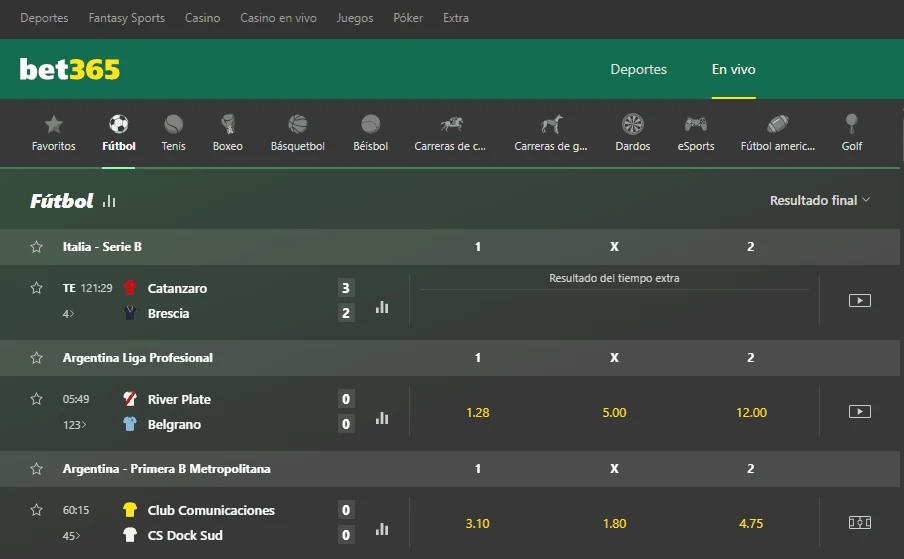Expand the 123> markets for River Plate match
The image size is (904, 559).
point(74,425)
